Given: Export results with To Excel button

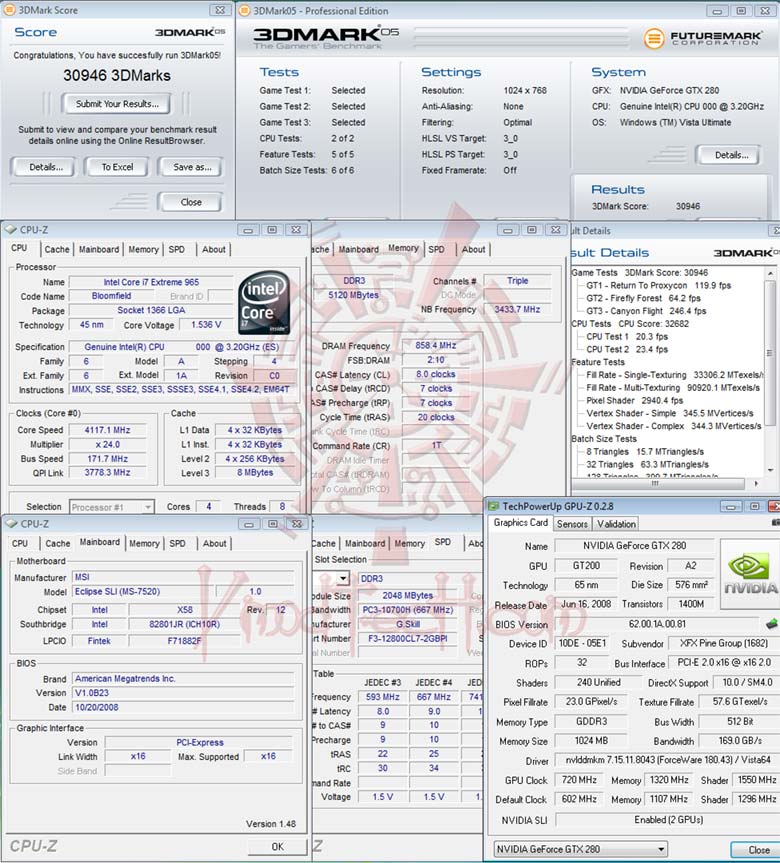Looking at the screenshot, I should pyautogui.click(x=117, y=167).
